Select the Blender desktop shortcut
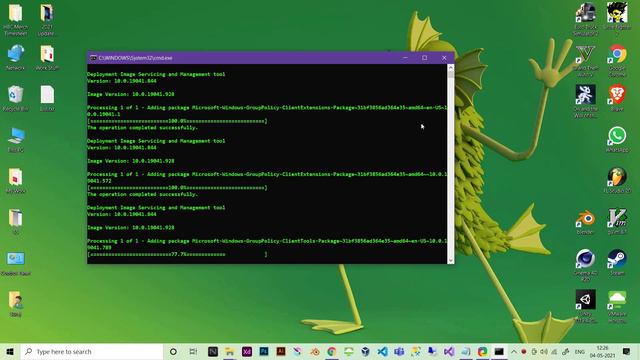Image resolution: width=640 pixels, height=360 pixels. click(x=585, y=221)
